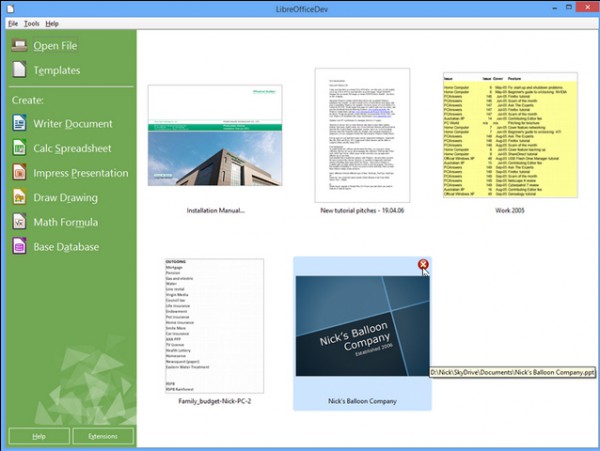The width and height of the screenshot is (600, 451).
Task: Click the Math Formula icon
Action: (19, 222)
